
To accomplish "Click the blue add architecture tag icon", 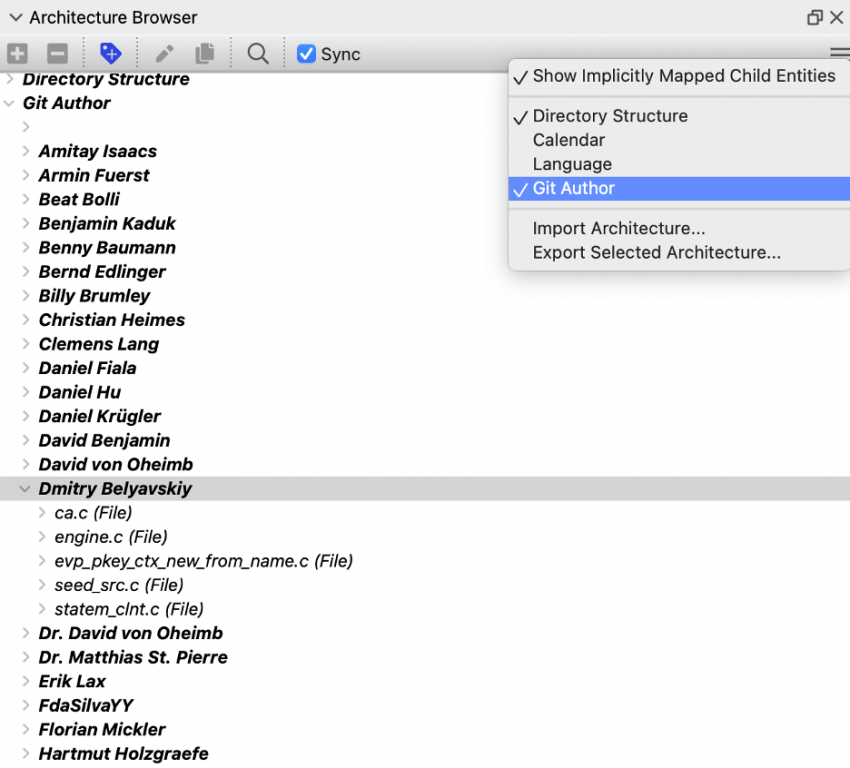I will (110, 54).
